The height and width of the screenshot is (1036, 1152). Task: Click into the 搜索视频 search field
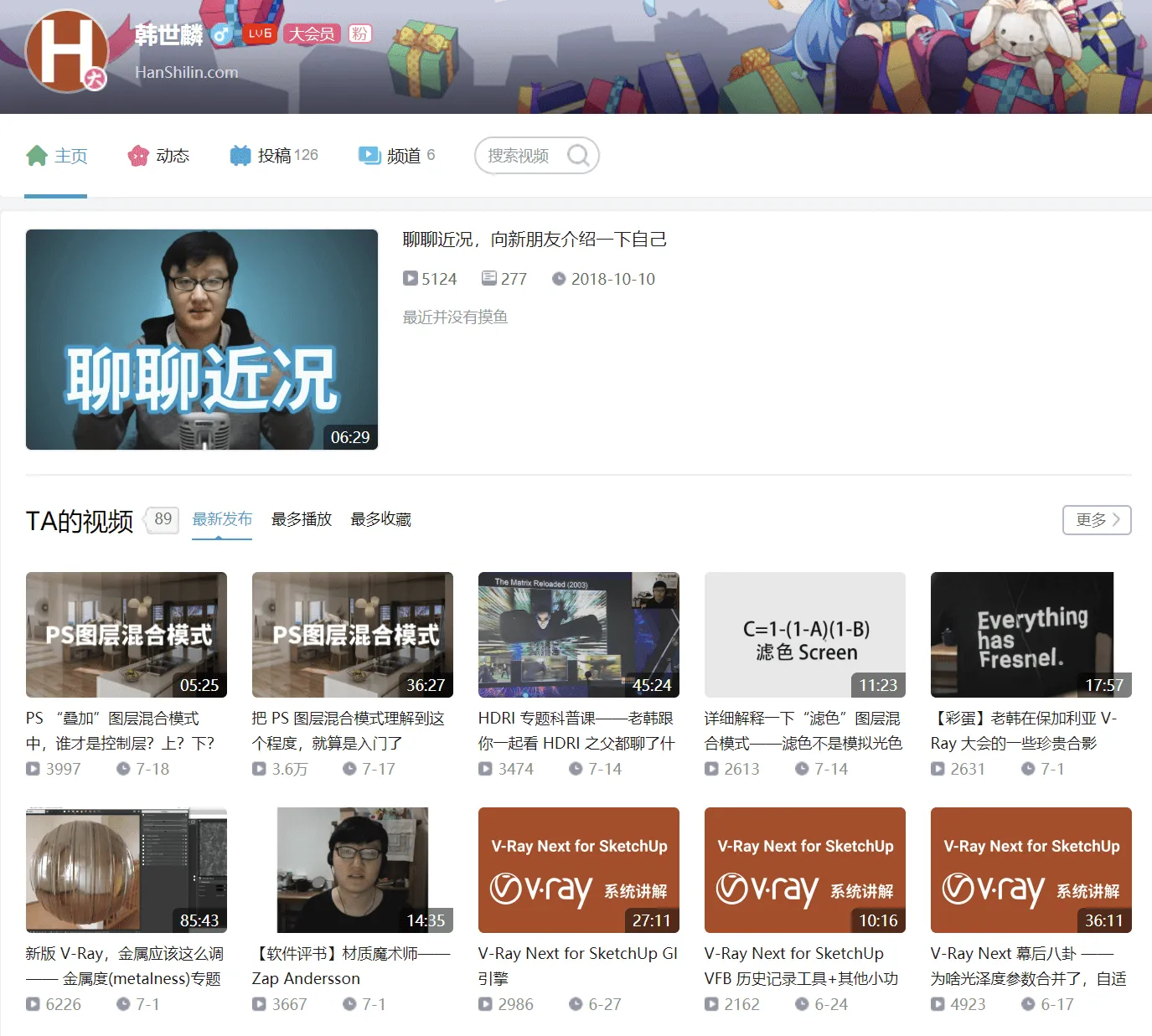tap(519, 156)
